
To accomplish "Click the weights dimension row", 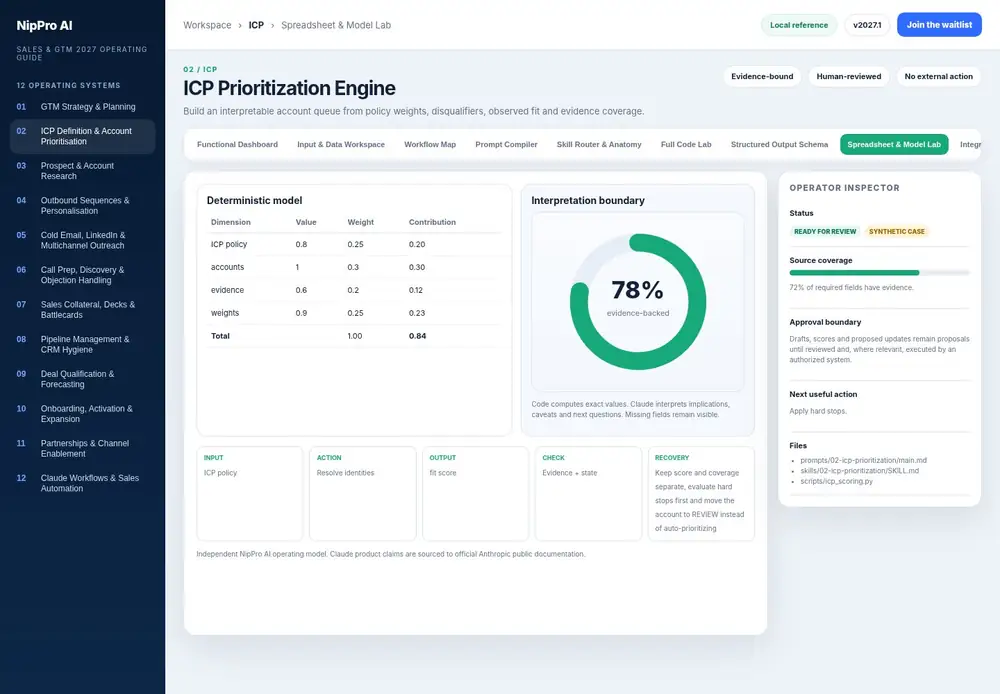I will pyautogui.click(x=355, y=313).
